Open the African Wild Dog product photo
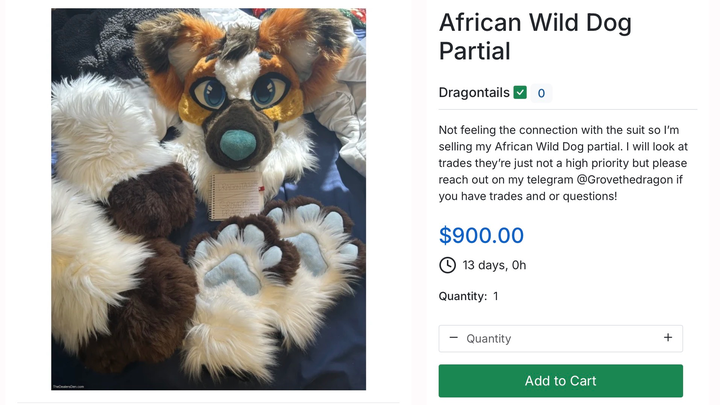Image resolution: width=720 pixels, height=405 pixels. tap(208, 199)
